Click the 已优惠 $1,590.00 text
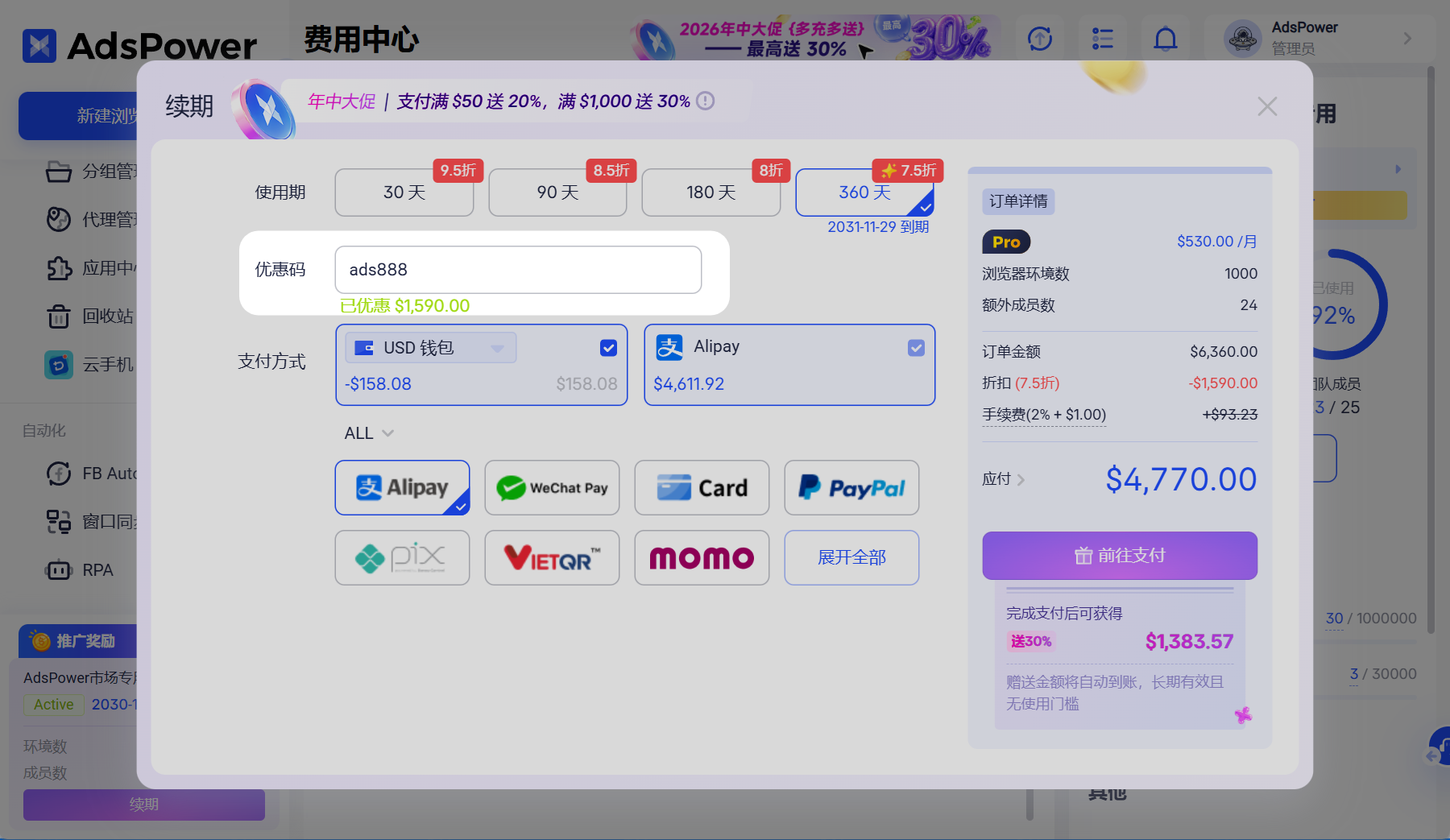This screenshot has width=1450, height=840. pyautogui.click(x=404, y=306)
